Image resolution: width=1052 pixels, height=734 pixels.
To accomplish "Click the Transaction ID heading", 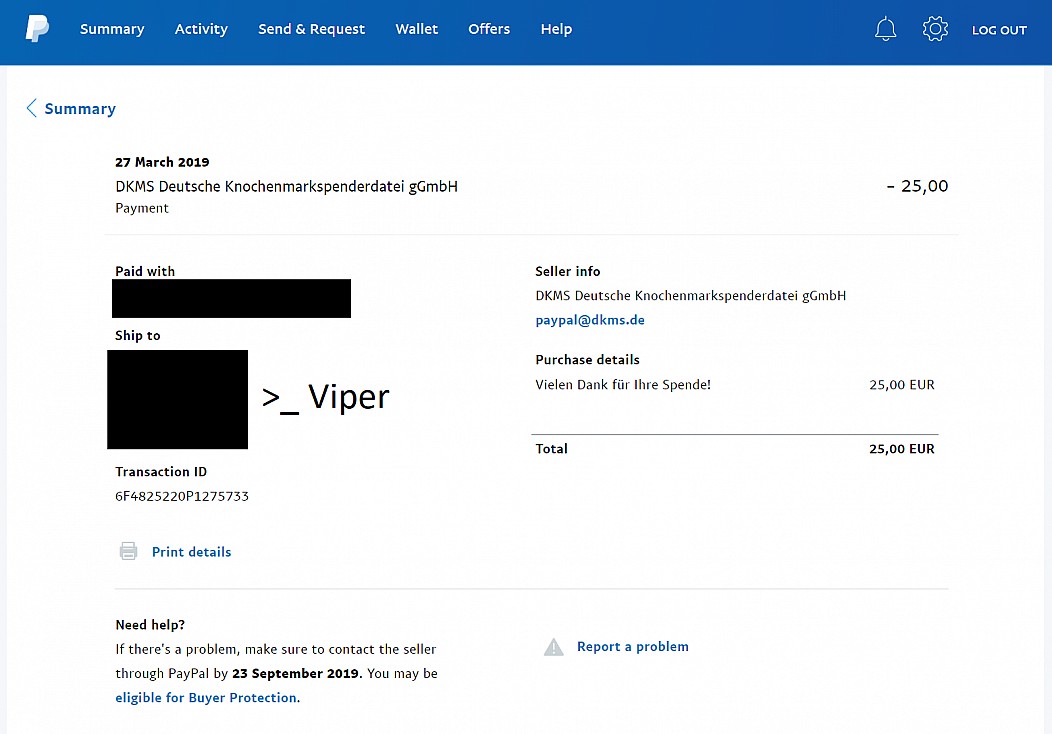I will click(x=161, y=472).
